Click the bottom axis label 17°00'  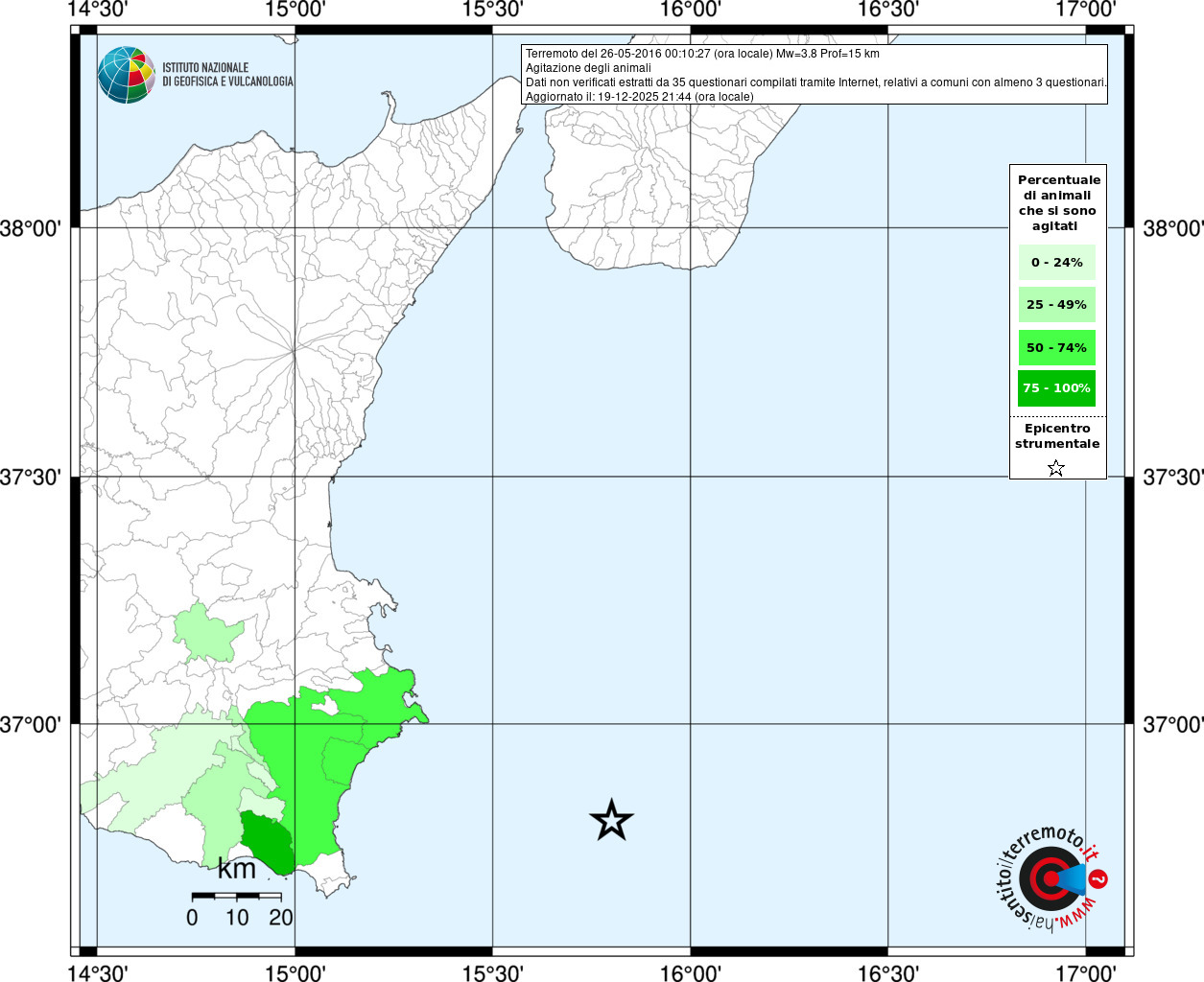click(x=1086, y=972)
